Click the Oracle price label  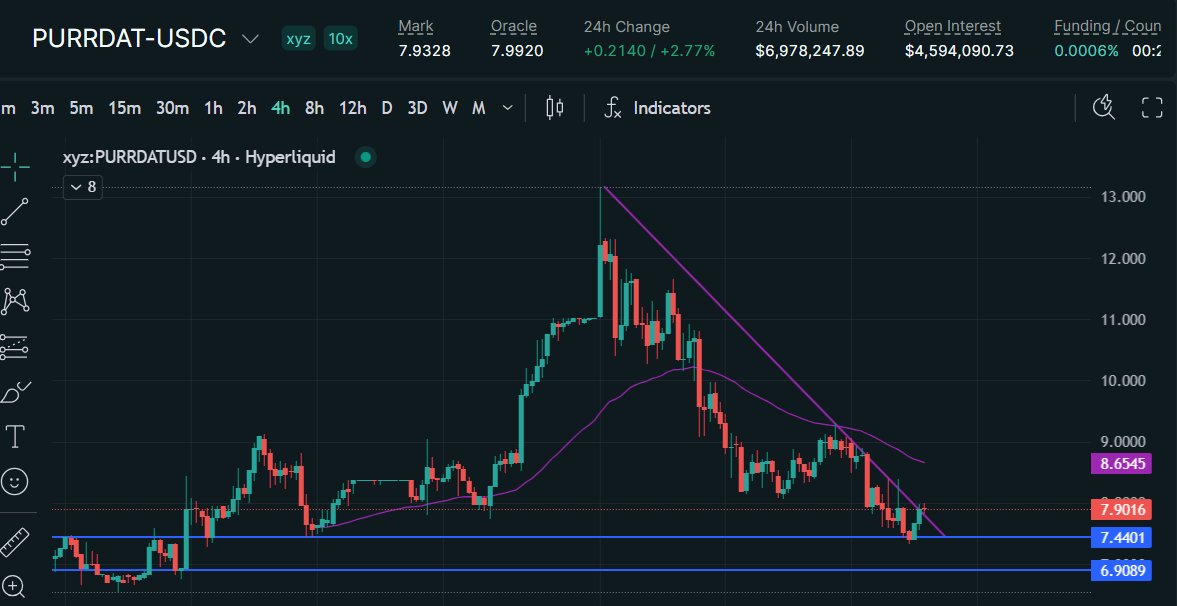coord(513,26)
